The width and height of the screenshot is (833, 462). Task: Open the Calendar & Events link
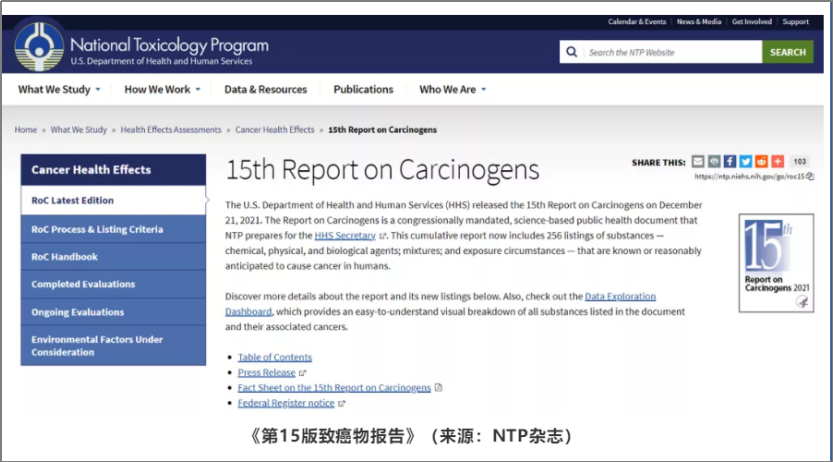[x=637, y=22]
